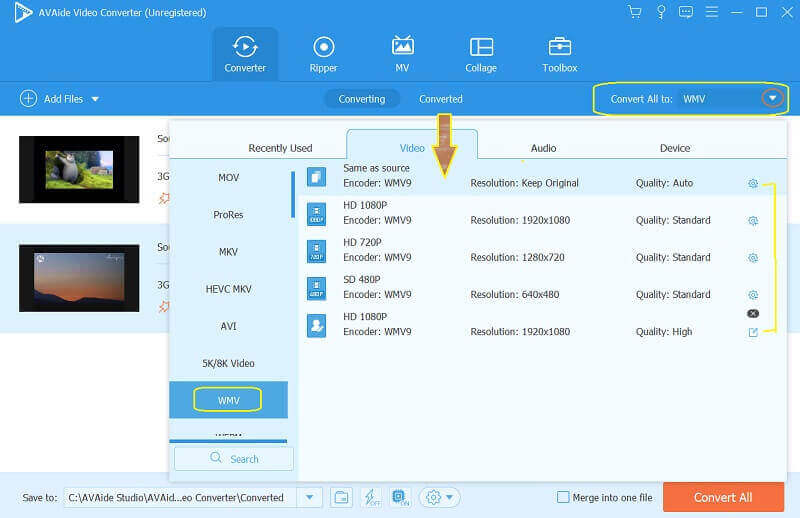The height and width of the screenshot is (518, 800).
Task: Click Quality: Auto text
Action: coord(664,183)
